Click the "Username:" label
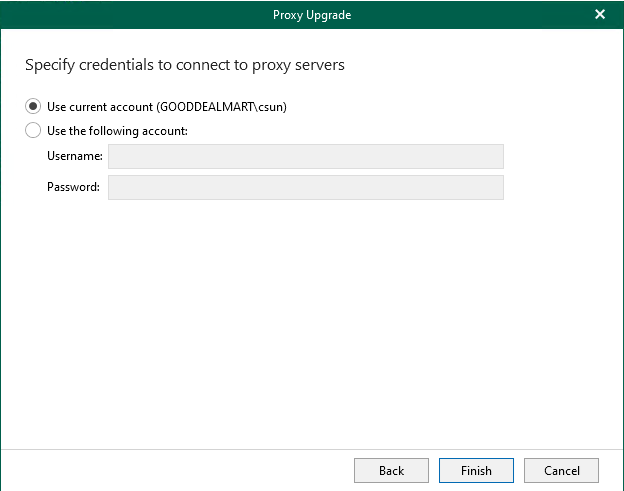The width and height of the screenshot is (624, 491). pos(74,156)
